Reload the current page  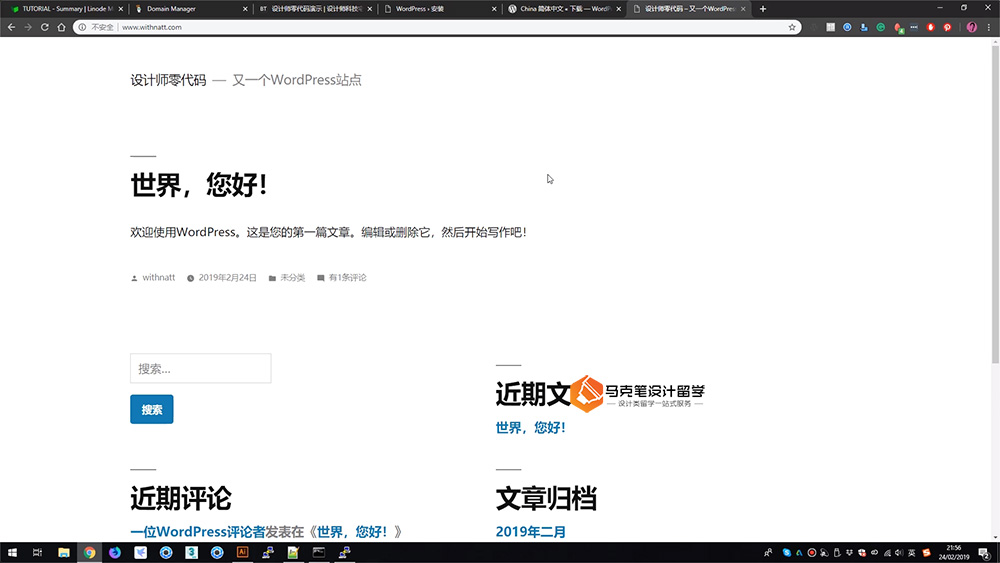click(x=45, y=27)
